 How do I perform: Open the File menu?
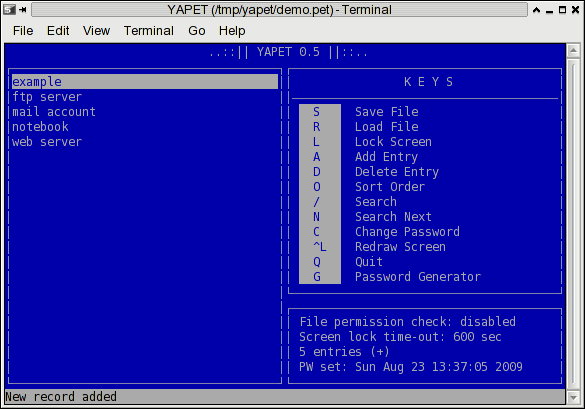23,31
